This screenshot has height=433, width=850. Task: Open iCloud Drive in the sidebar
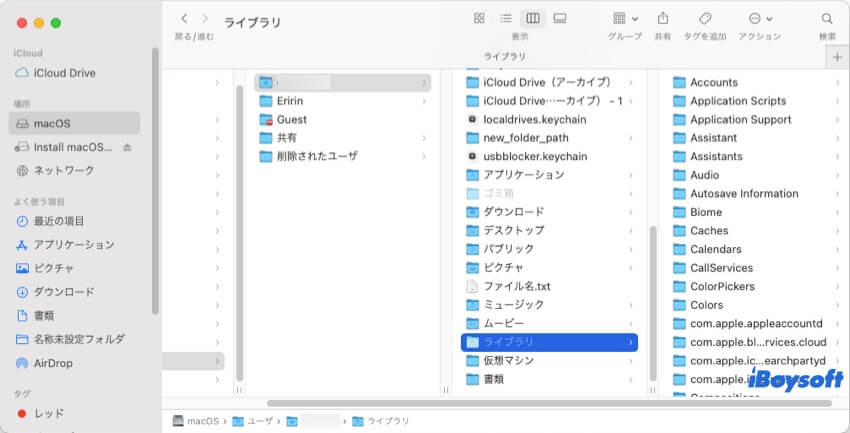[64, 73]
